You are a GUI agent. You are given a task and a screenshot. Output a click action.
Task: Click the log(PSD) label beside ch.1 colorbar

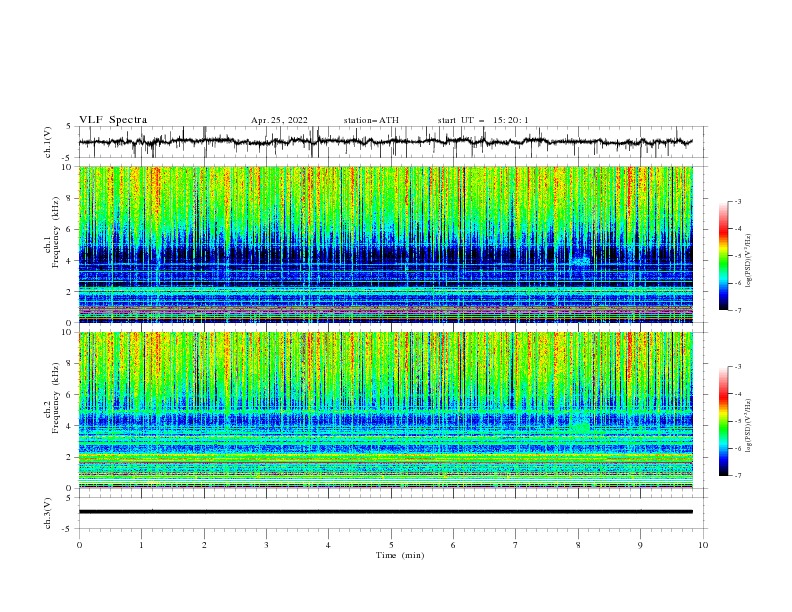[749, 260]
